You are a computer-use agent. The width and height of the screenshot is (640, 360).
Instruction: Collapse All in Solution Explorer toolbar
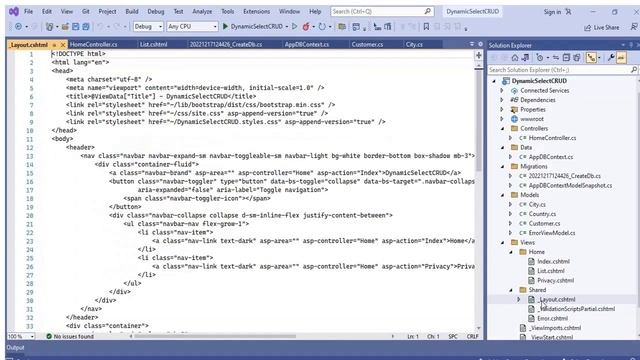tap(566, 58)
